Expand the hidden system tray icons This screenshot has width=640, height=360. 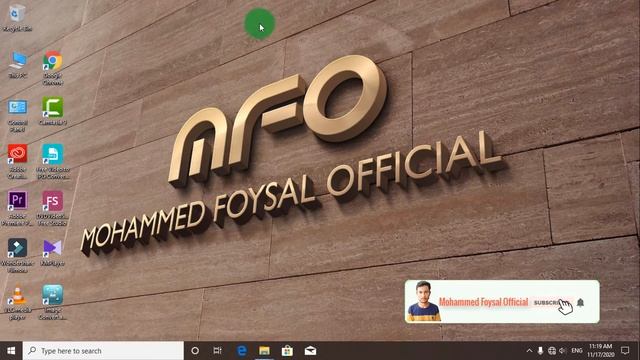529,351
